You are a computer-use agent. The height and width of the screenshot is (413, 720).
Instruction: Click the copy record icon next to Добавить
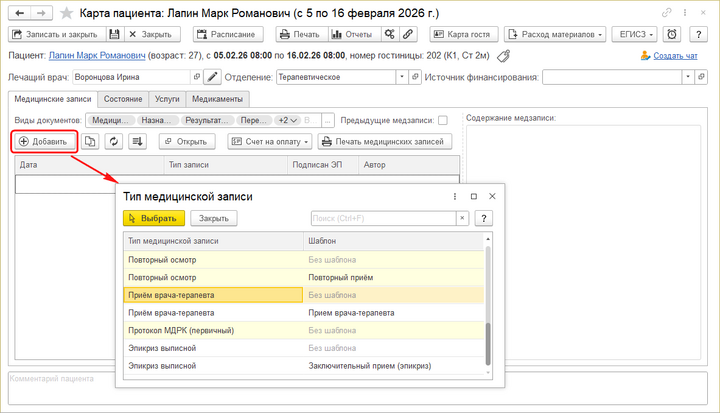coord(90,141)
